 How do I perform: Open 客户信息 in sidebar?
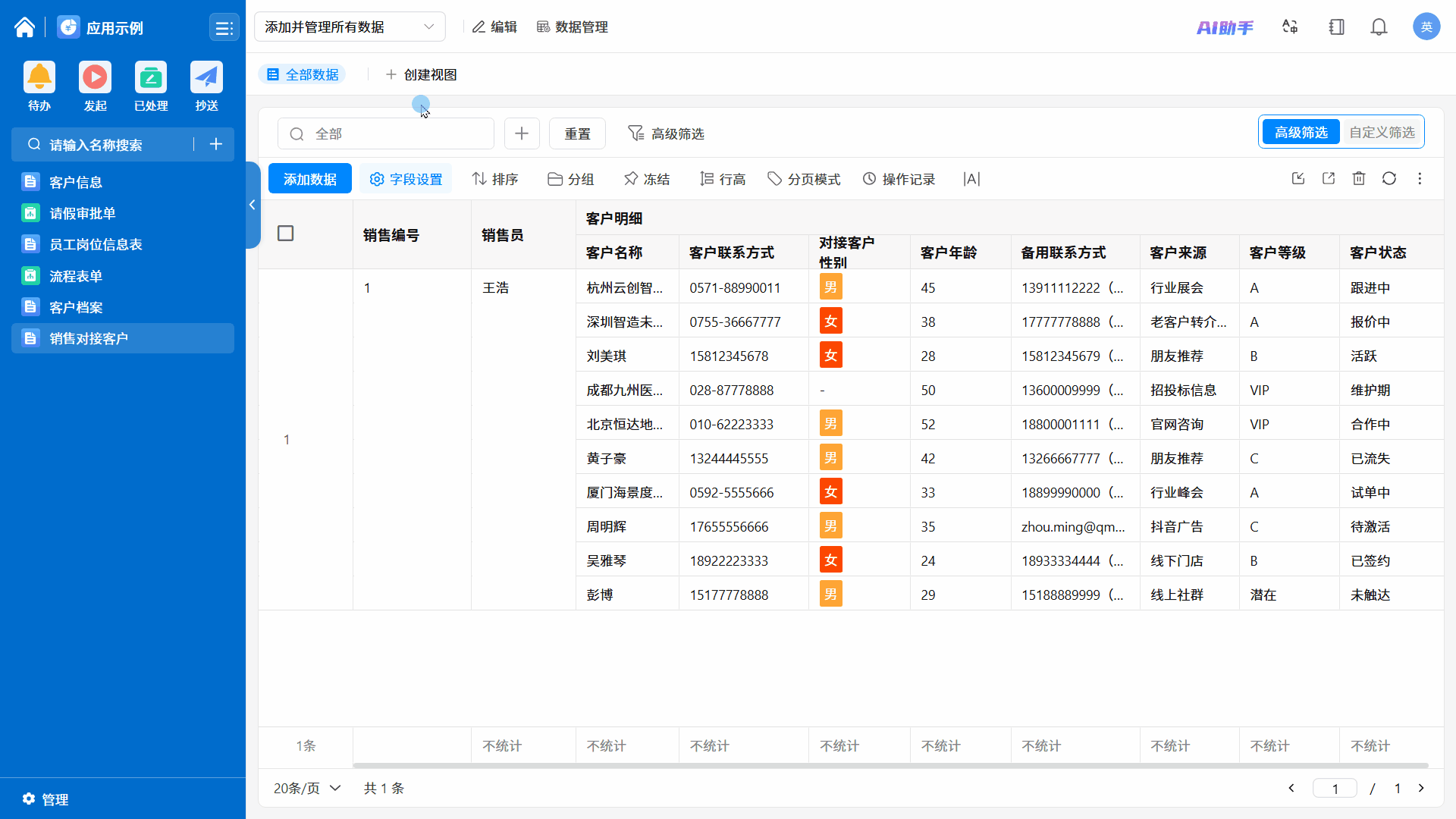[123, 182]
